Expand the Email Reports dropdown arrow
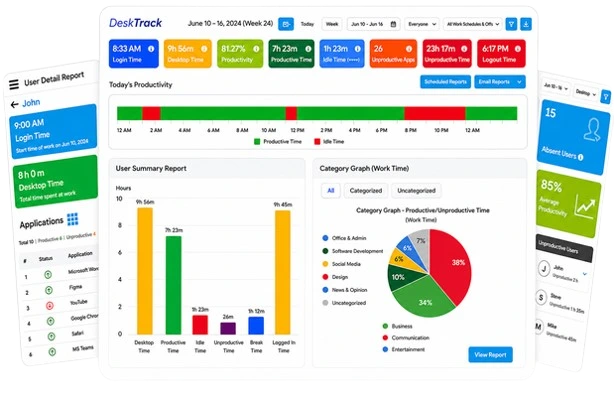 click(519, 82)
